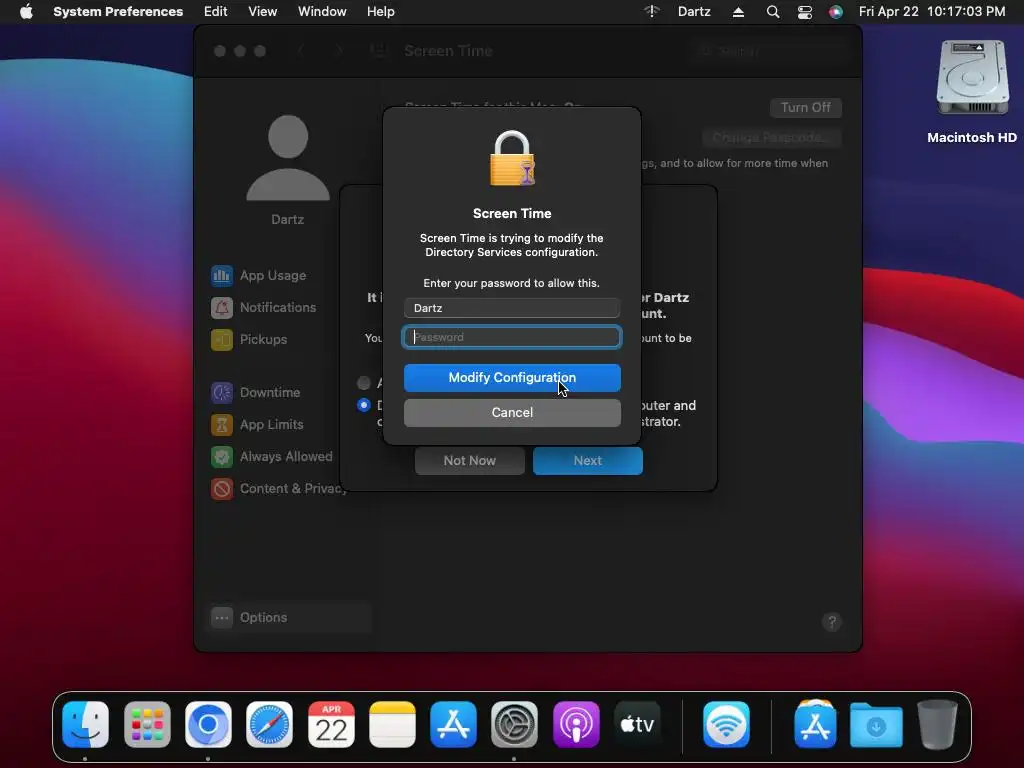Click the Turn Off button
Viewport: 1024px width, 768px height.
(x=806, y=108)
